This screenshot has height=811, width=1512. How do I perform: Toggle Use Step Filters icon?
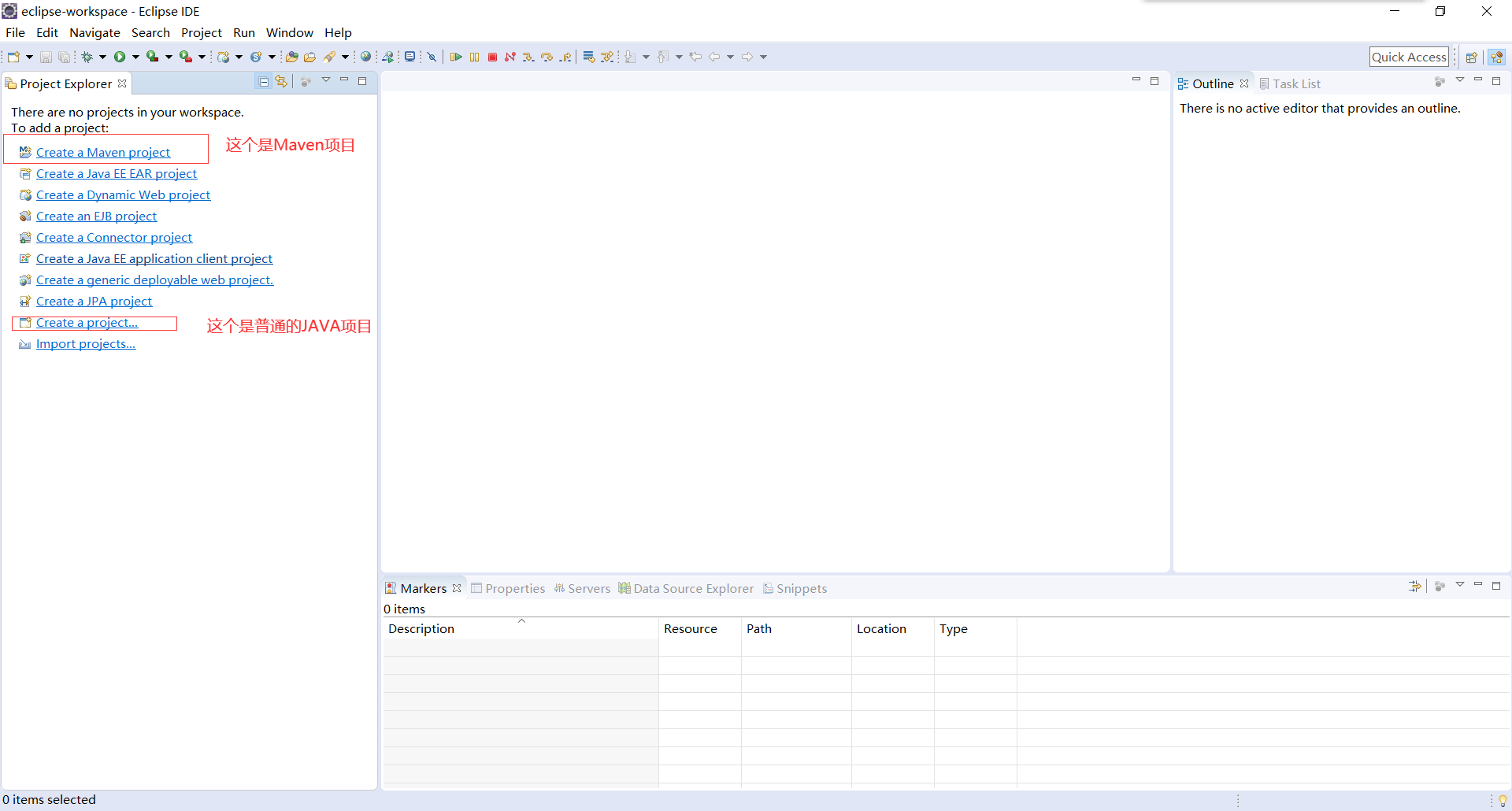607,57
